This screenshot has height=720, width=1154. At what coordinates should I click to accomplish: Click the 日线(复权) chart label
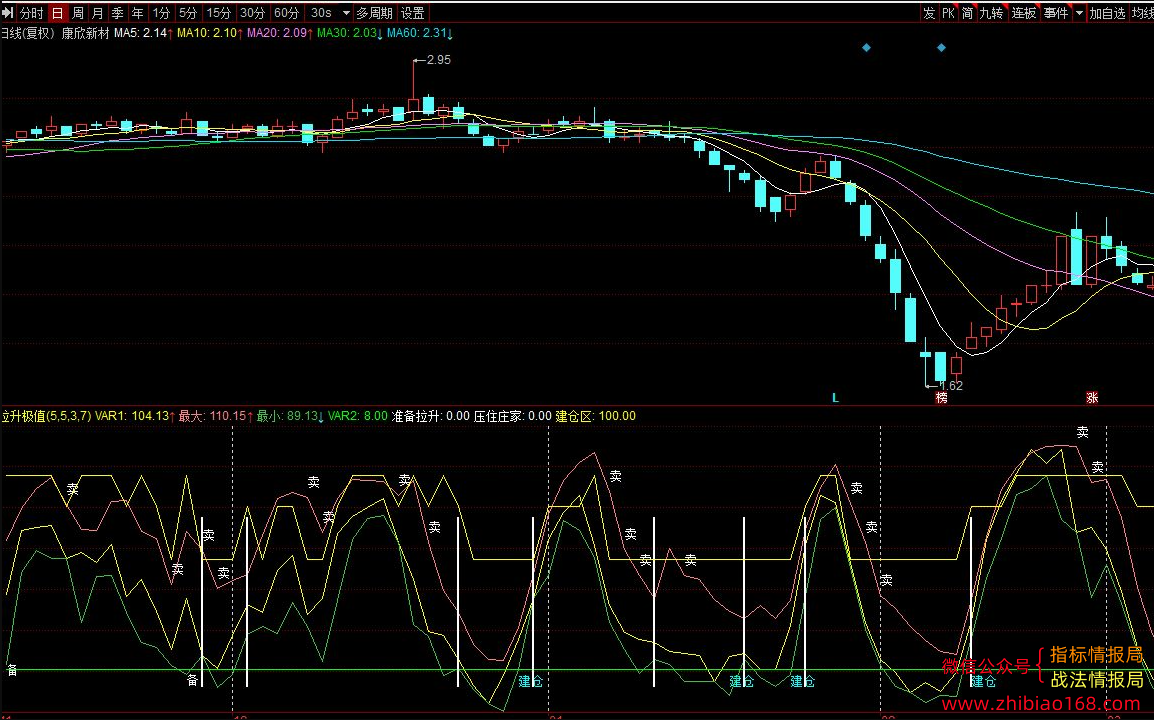[28, 33]
